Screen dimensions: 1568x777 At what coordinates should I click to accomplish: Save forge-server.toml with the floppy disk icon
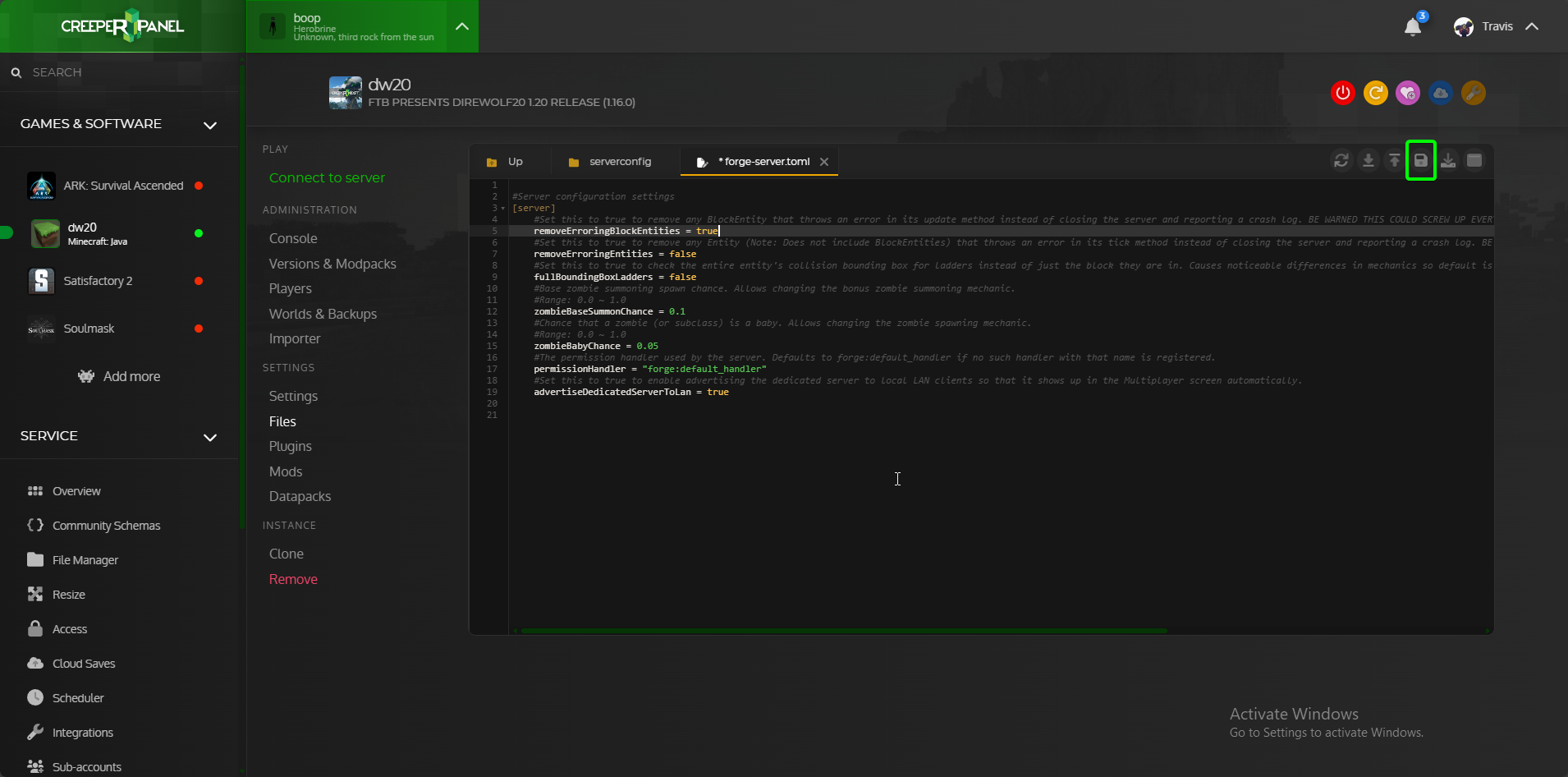(x=1421, y=160)
